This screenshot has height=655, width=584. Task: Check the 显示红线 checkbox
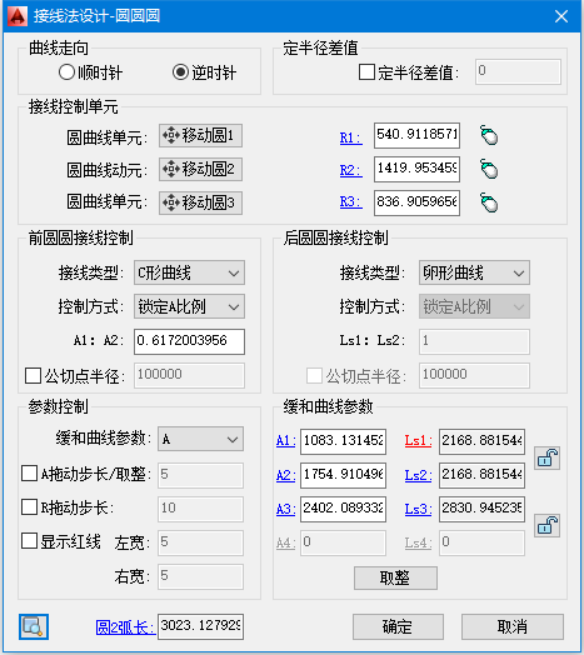coord(29,541)
